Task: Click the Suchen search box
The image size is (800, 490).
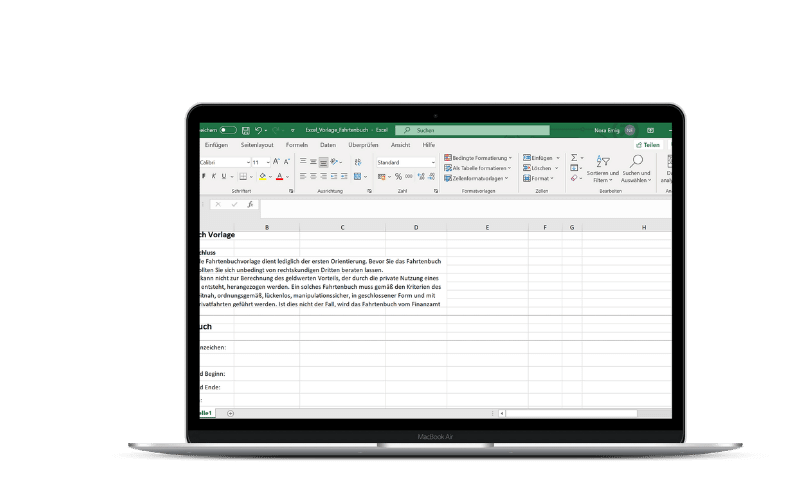Action: click(472, 130)
